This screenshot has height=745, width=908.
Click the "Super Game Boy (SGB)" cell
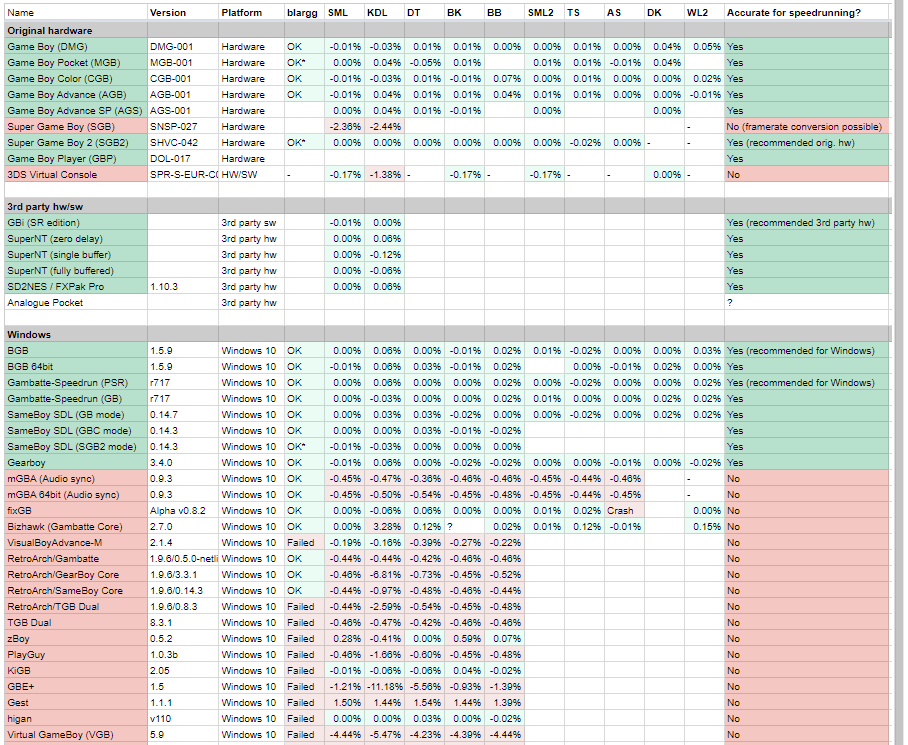click(x=76, y=126)
